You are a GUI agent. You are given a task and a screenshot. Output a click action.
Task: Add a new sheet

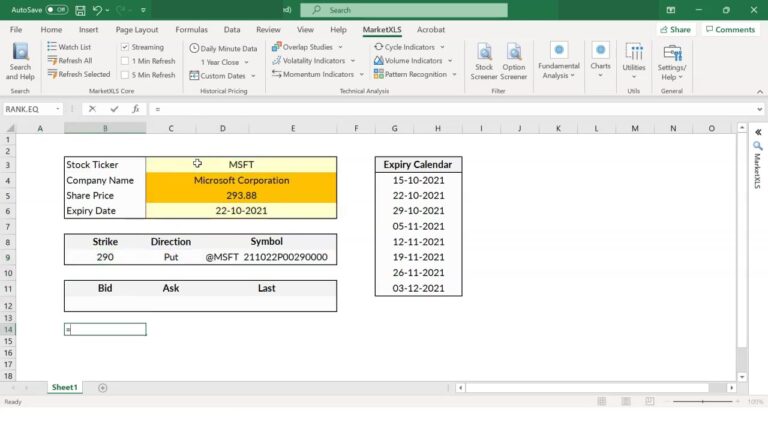click(102, 388)
